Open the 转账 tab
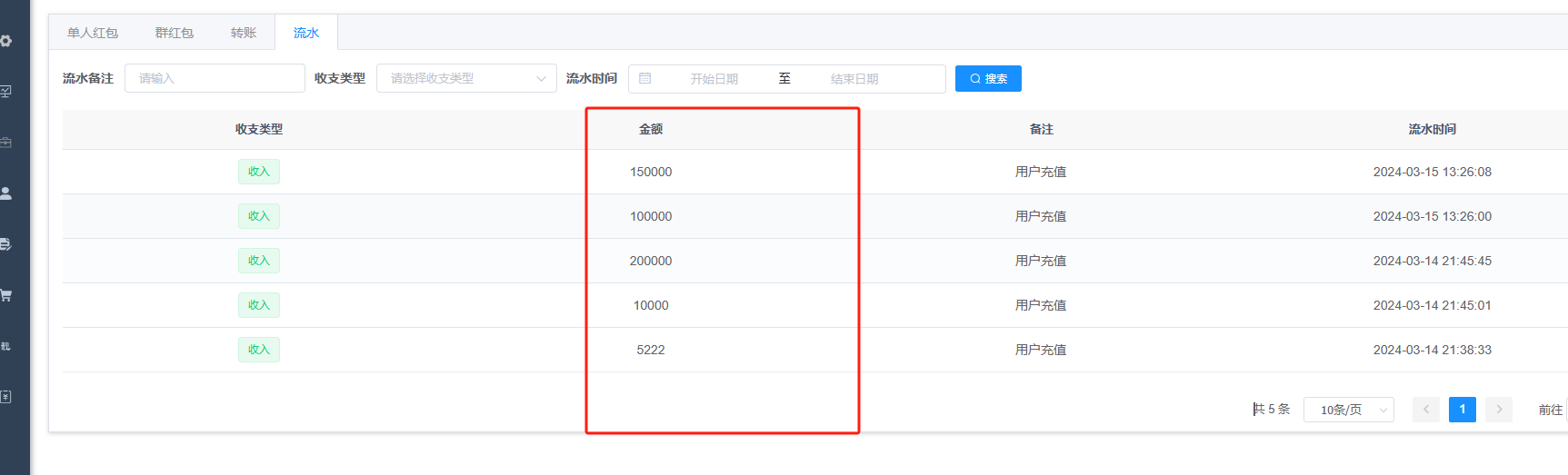1568x475 pixels. (244, 33)
